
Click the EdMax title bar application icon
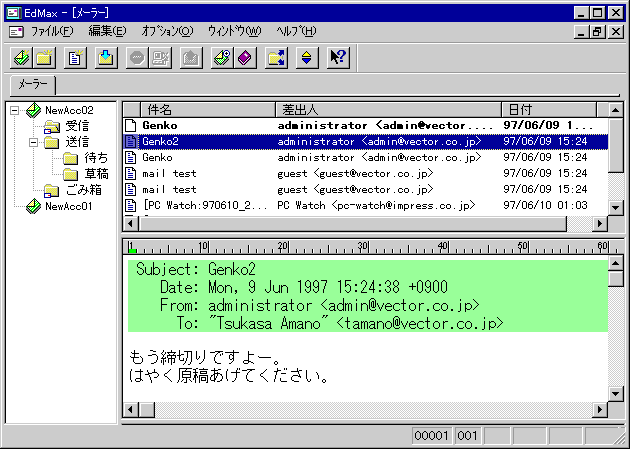click(x=13, y=12)
